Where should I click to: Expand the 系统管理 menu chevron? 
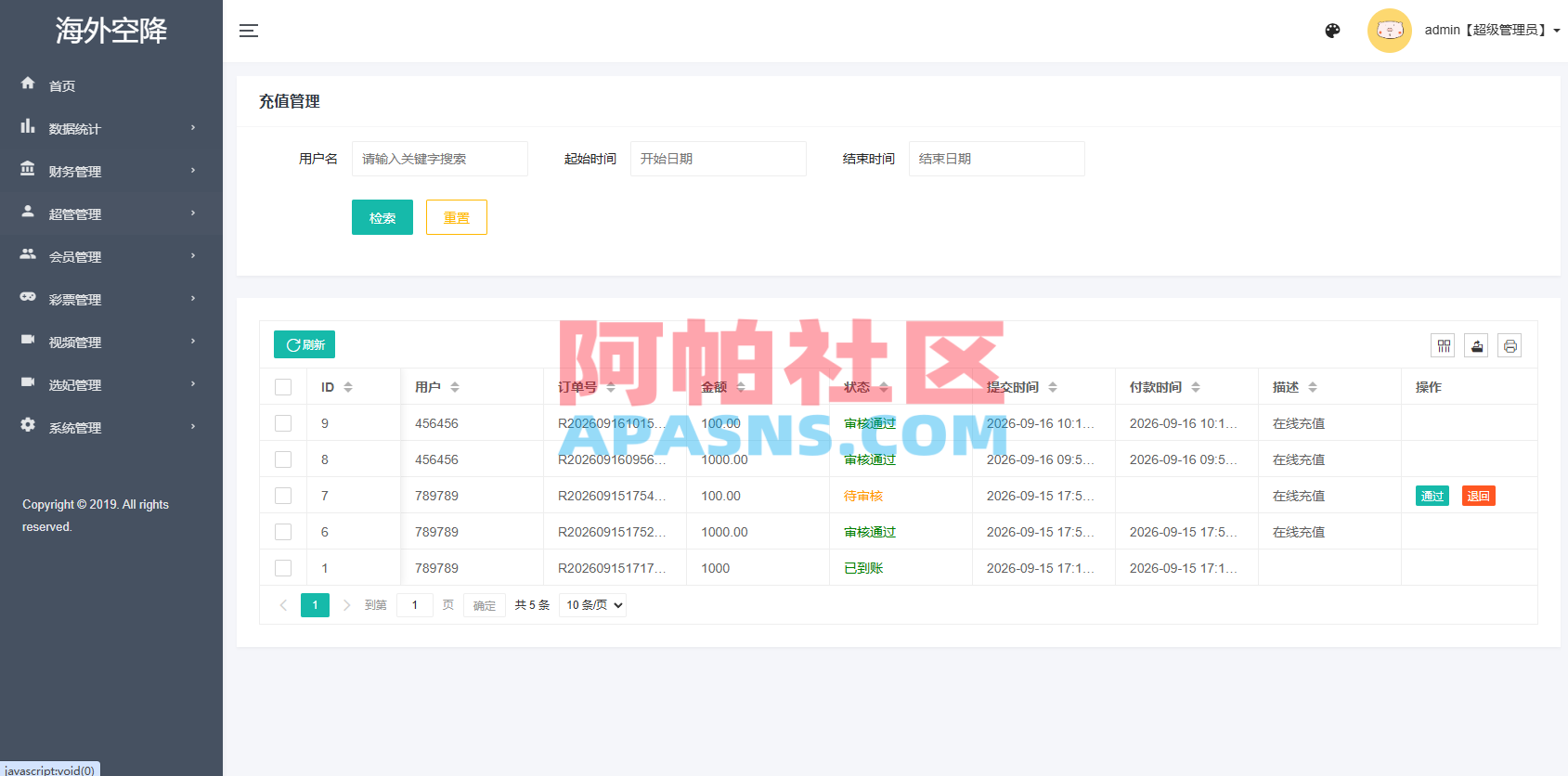click(193, 427)
